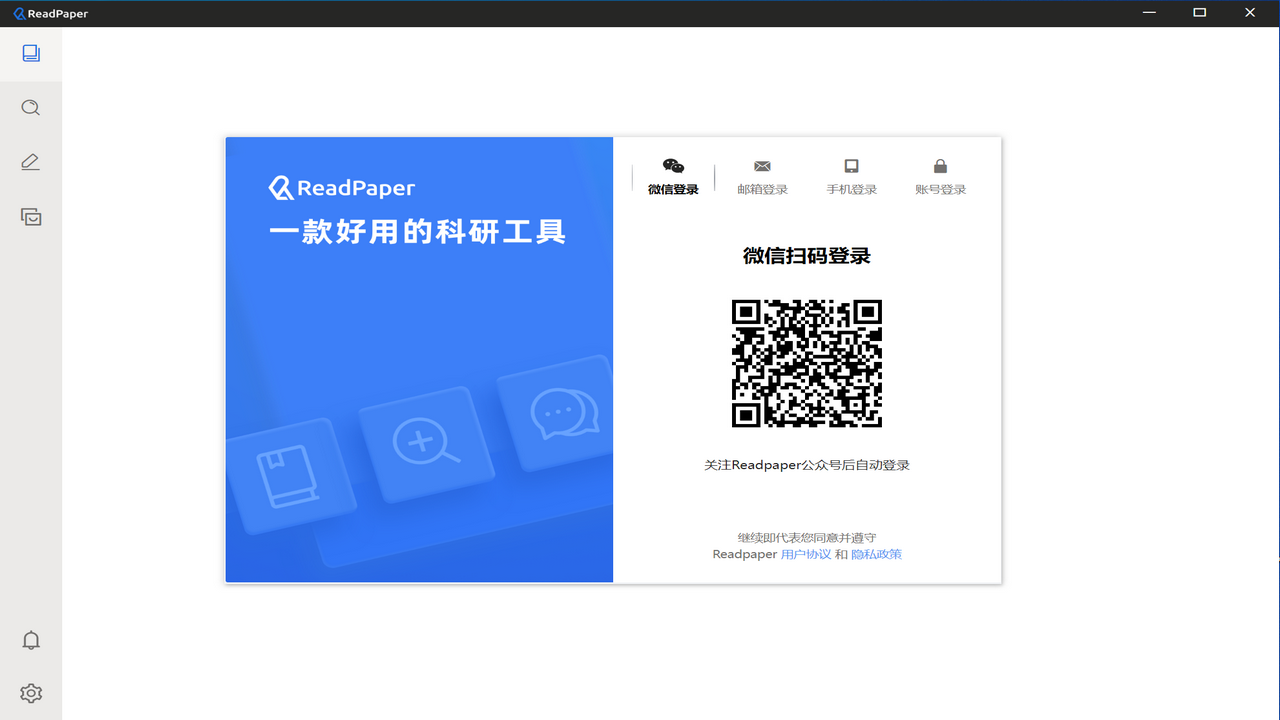The height and width of the screenshot is (720, 1280).
Task: Open the 用户协议 link
Action: [805, 554]
